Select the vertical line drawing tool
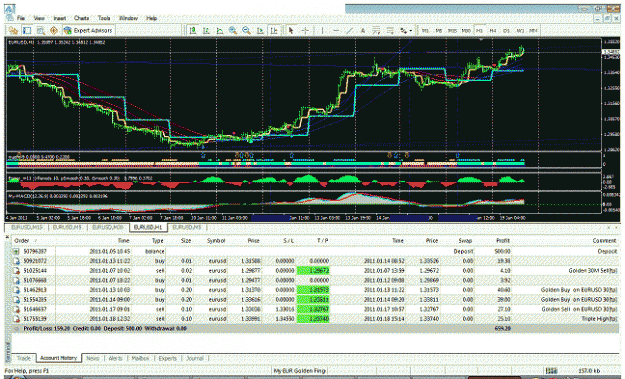 click(322, 30)
